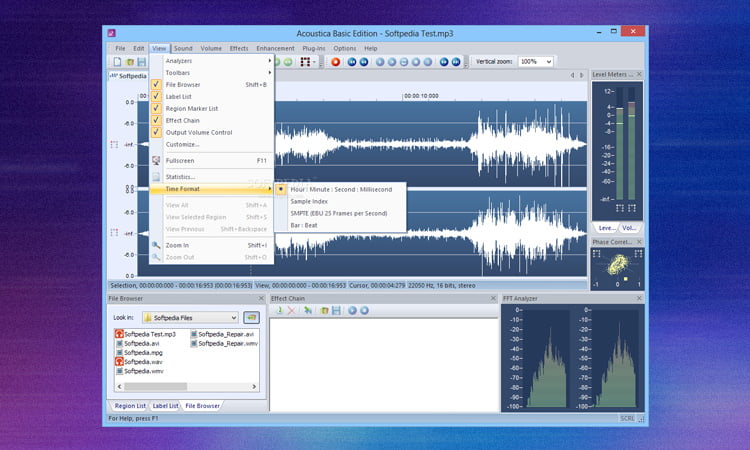Select the Sample Index time format
Viewport: 750px width, 450px height.
pyautogui.click(x=309, y=201)
